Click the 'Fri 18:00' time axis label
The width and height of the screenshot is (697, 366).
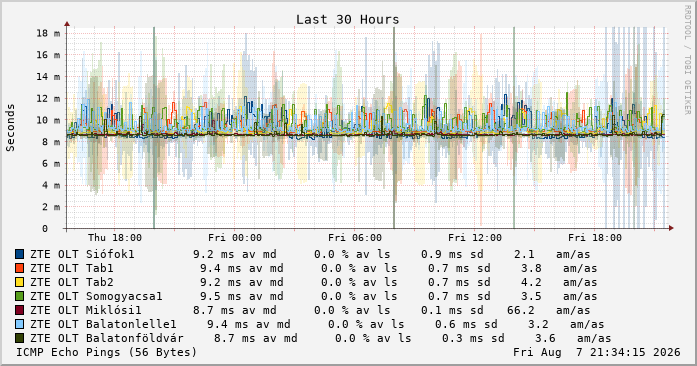(595, 238)
